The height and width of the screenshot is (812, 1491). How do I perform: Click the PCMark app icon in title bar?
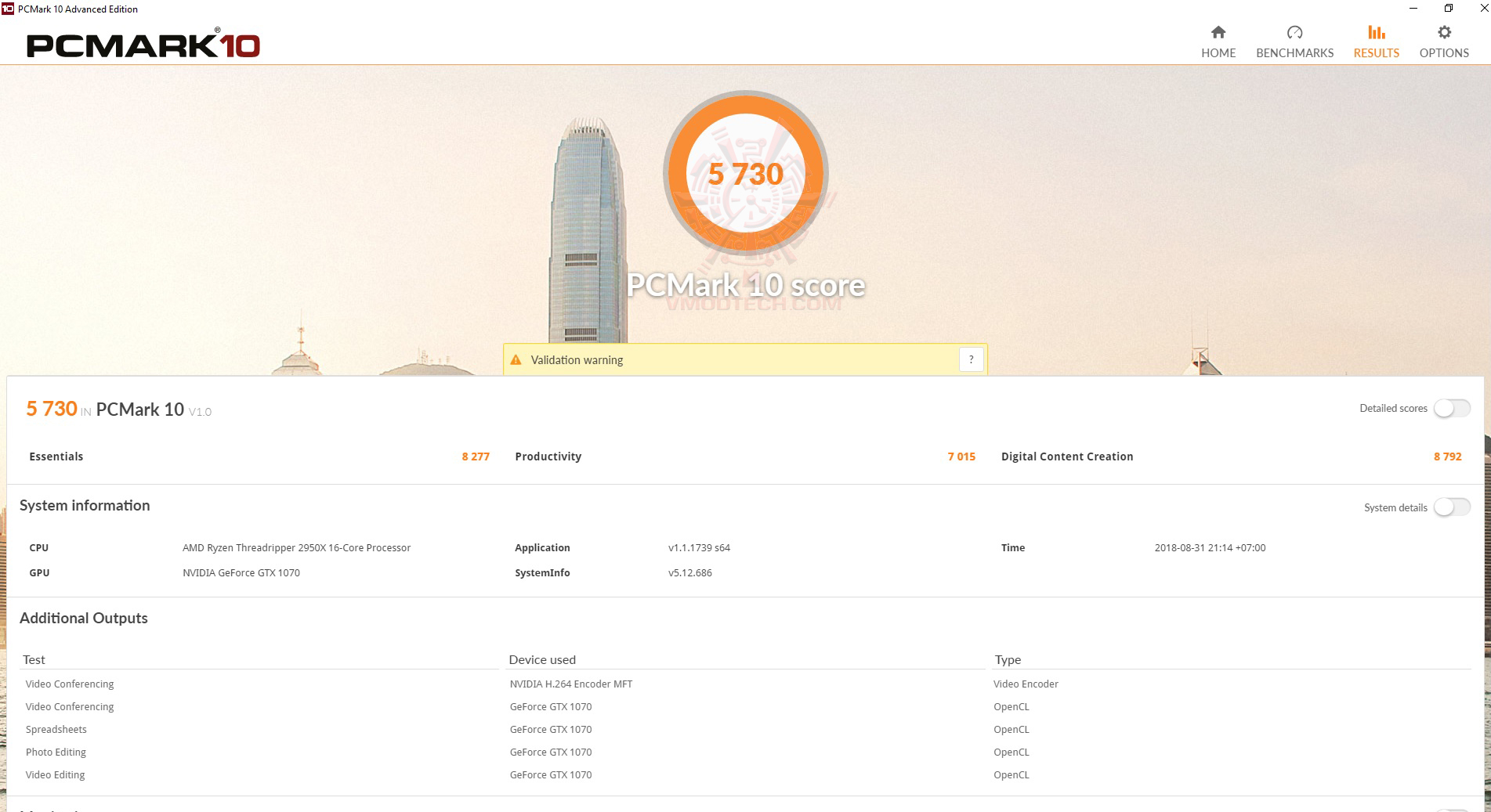[x=8, y=9]
